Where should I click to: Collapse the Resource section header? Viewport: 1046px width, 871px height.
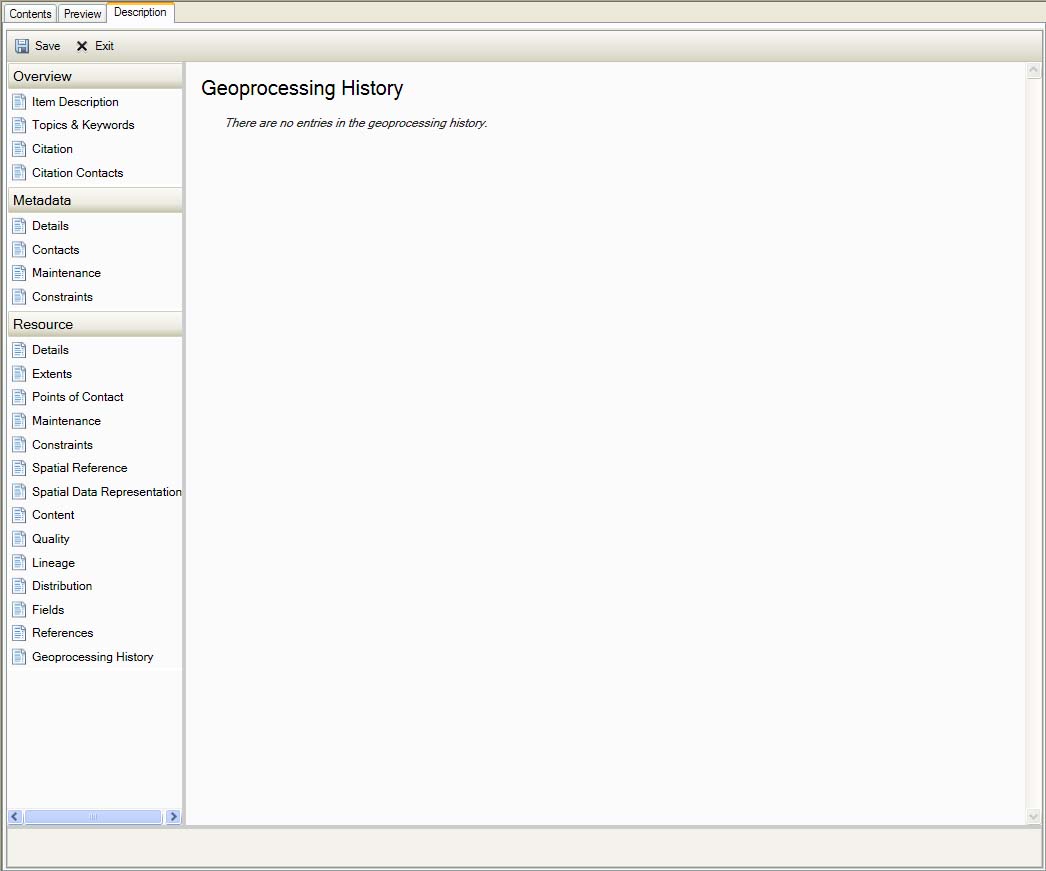coord(94,324)
